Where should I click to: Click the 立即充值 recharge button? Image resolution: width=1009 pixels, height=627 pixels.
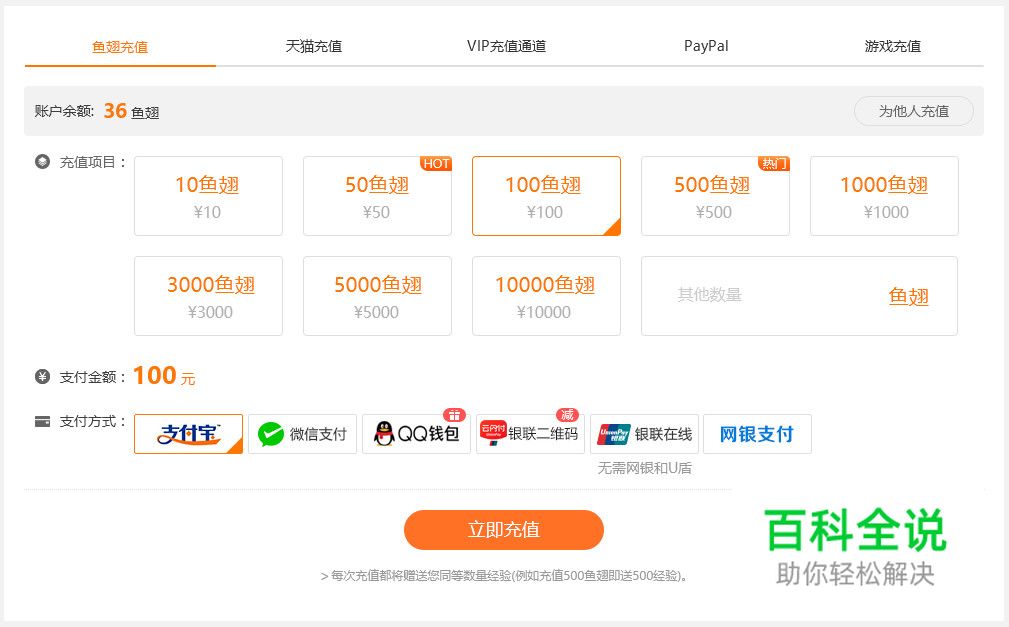[504, 530]
